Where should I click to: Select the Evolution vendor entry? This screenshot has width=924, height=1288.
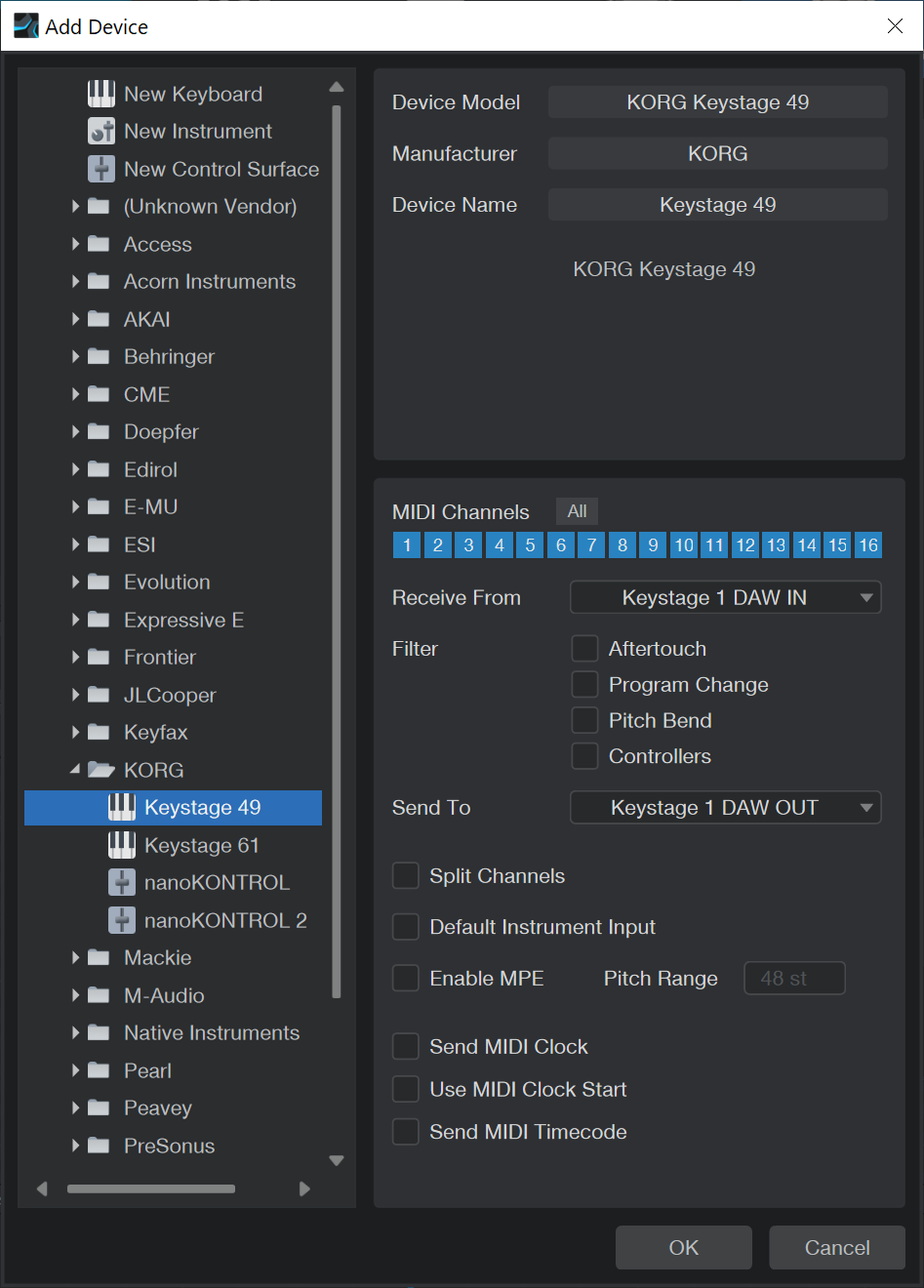[x=167, y=582]
